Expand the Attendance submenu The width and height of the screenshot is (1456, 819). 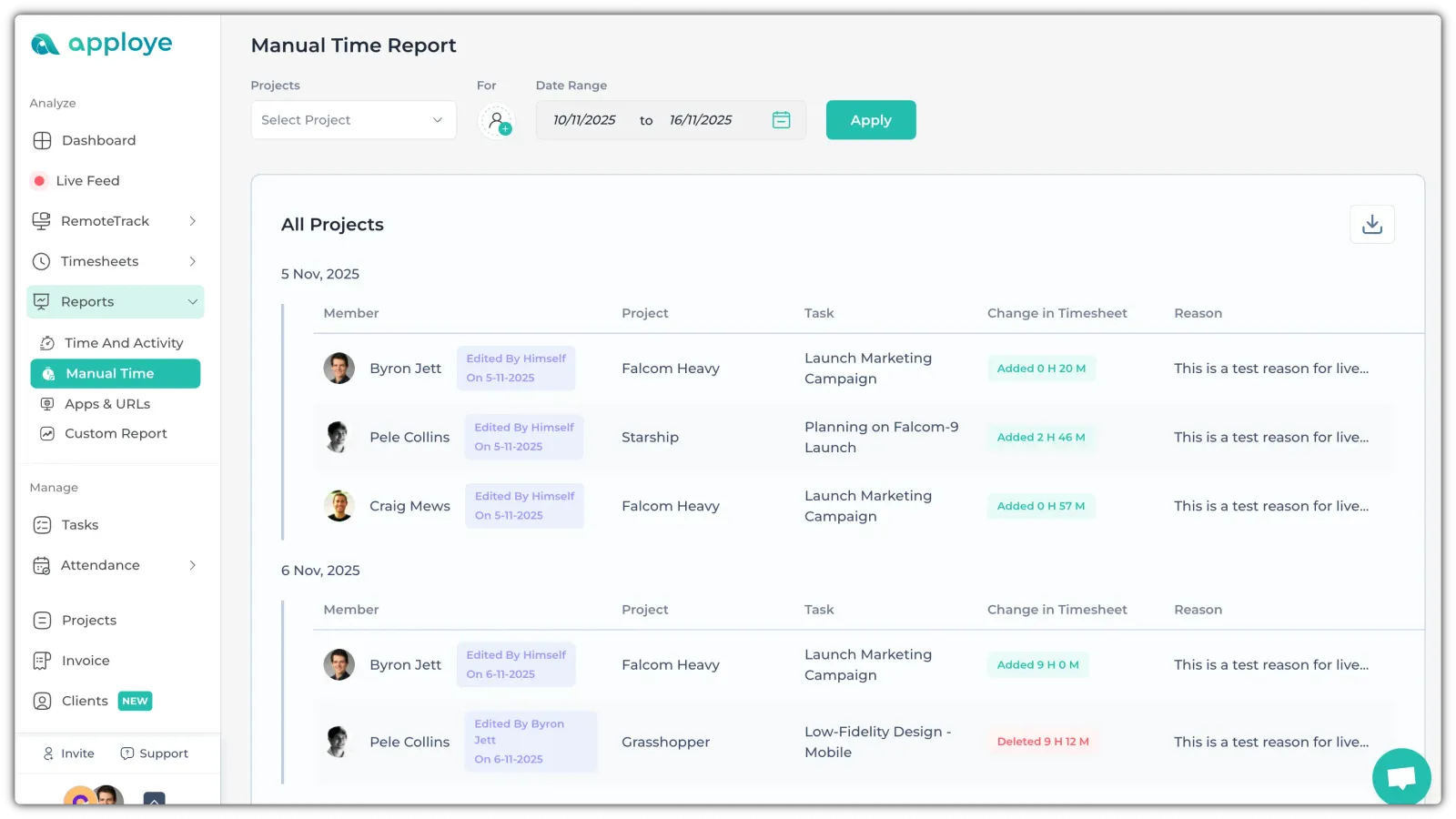192,565
